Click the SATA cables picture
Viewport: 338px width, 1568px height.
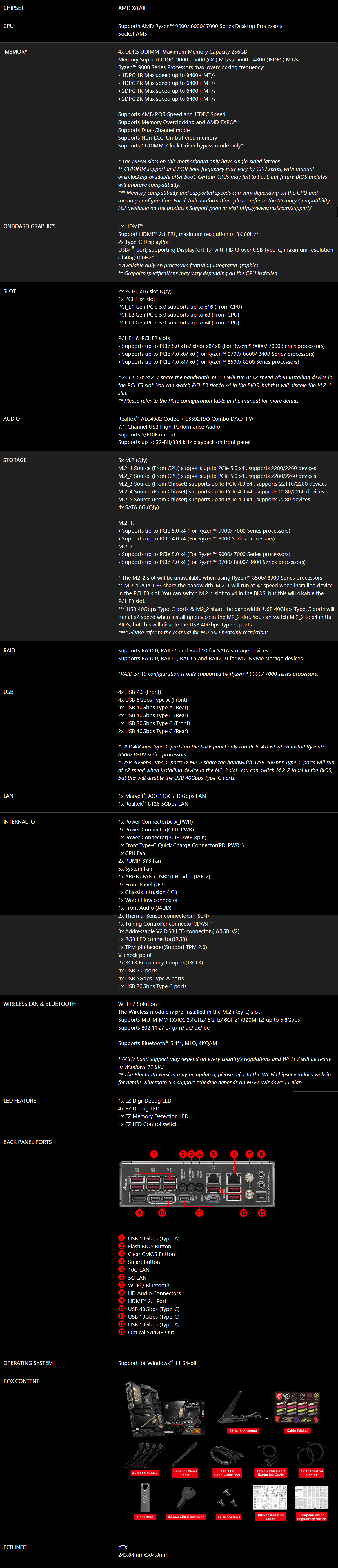click(145, 1453)
